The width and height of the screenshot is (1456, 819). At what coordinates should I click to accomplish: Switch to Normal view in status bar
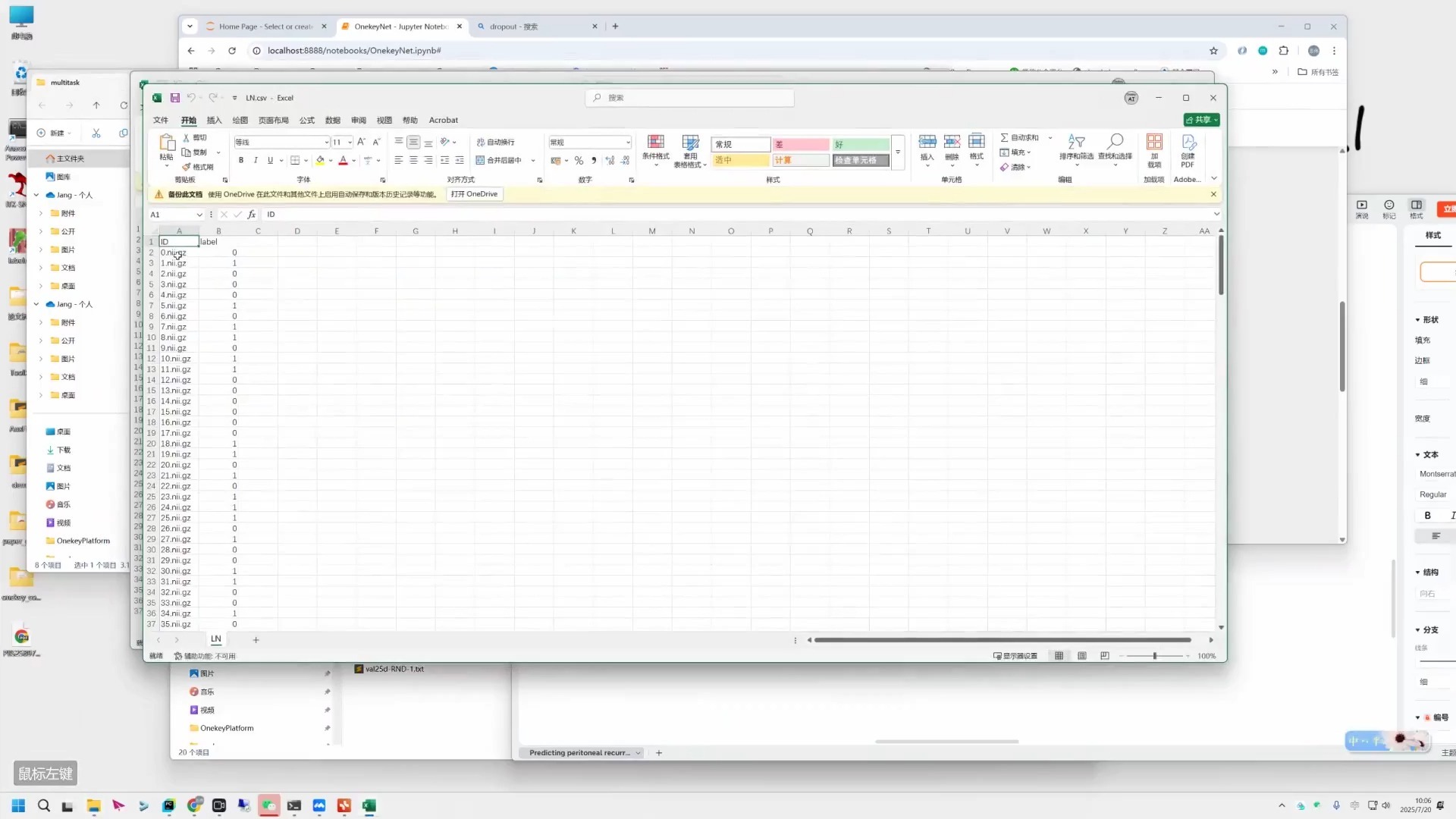1059,656
